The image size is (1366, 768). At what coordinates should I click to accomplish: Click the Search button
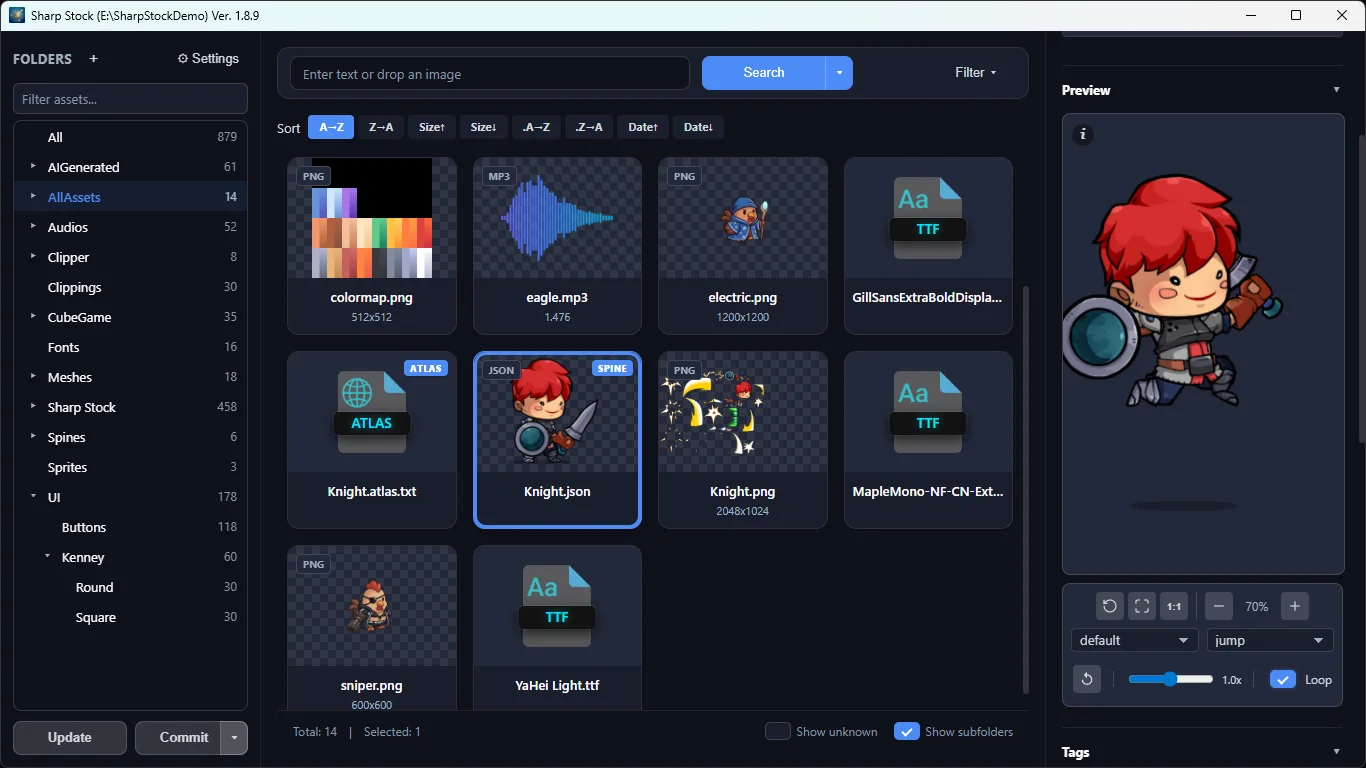[x=763, y=73]
